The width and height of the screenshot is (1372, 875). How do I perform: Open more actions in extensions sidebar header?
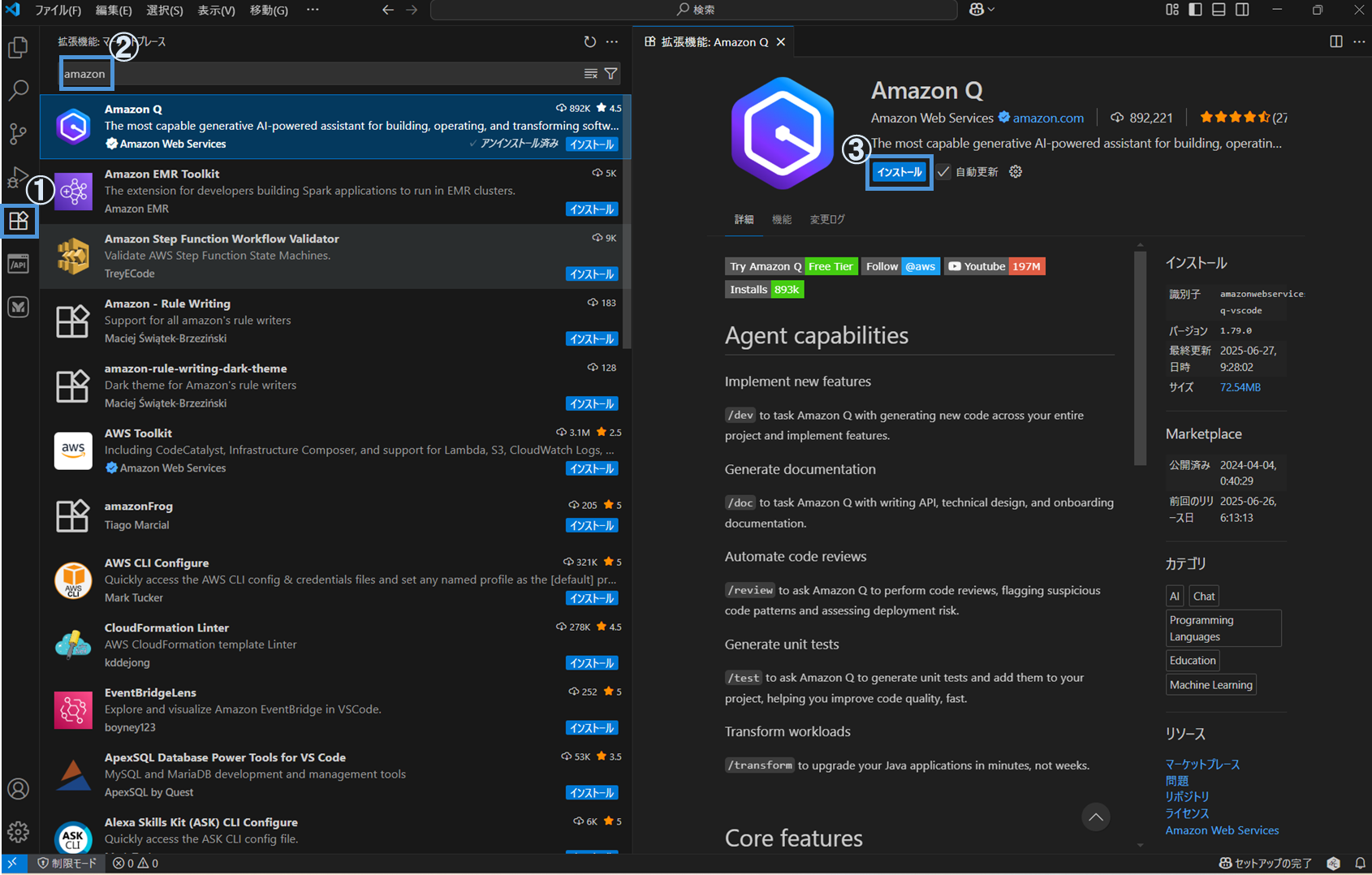(612, 41)
